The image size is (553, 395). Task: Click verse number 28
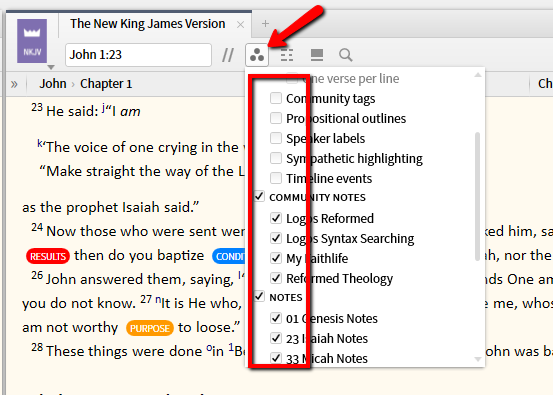[x=37, y=347]
